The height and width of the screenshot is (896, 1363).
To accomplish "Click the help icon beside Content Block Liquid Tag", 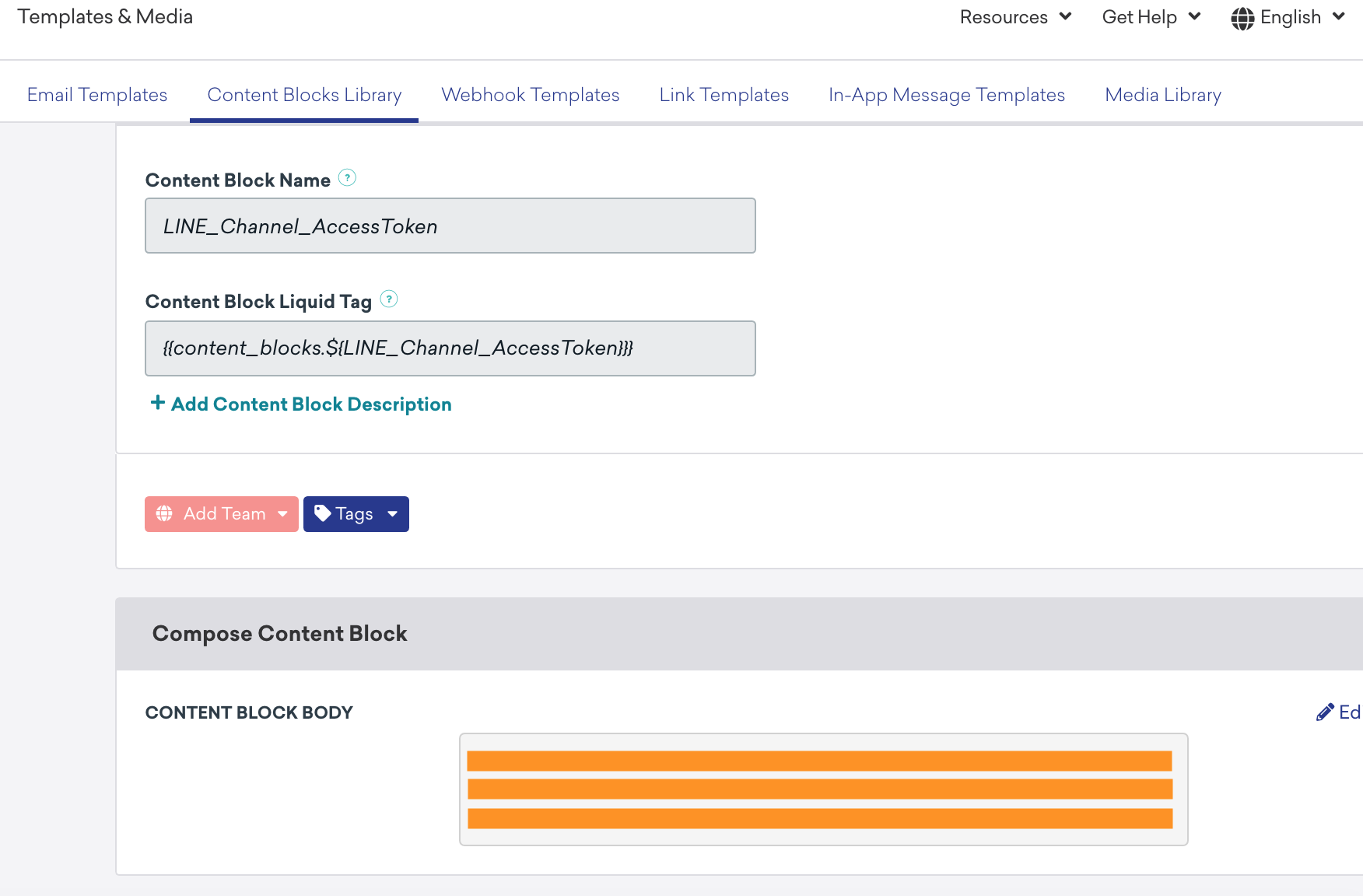I will coord(389,299).
